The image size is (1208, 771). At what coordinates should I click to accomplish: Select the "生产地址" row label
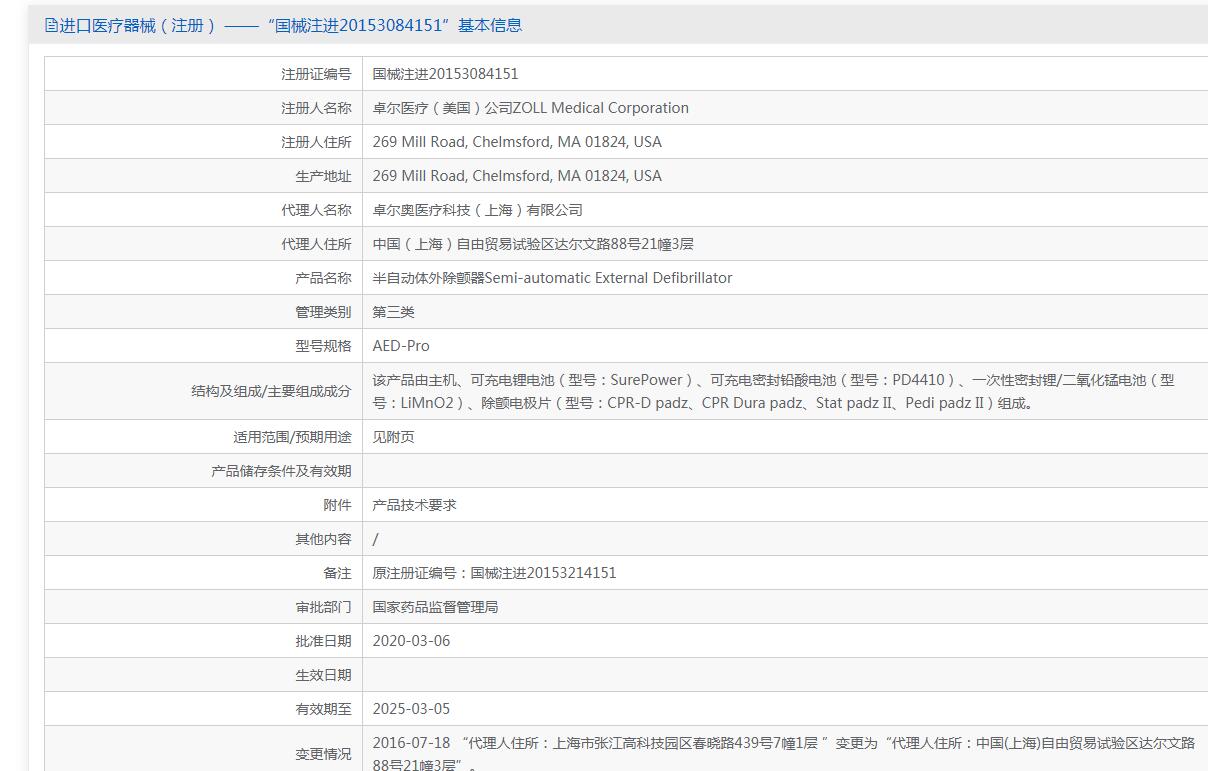pos(323,176)
